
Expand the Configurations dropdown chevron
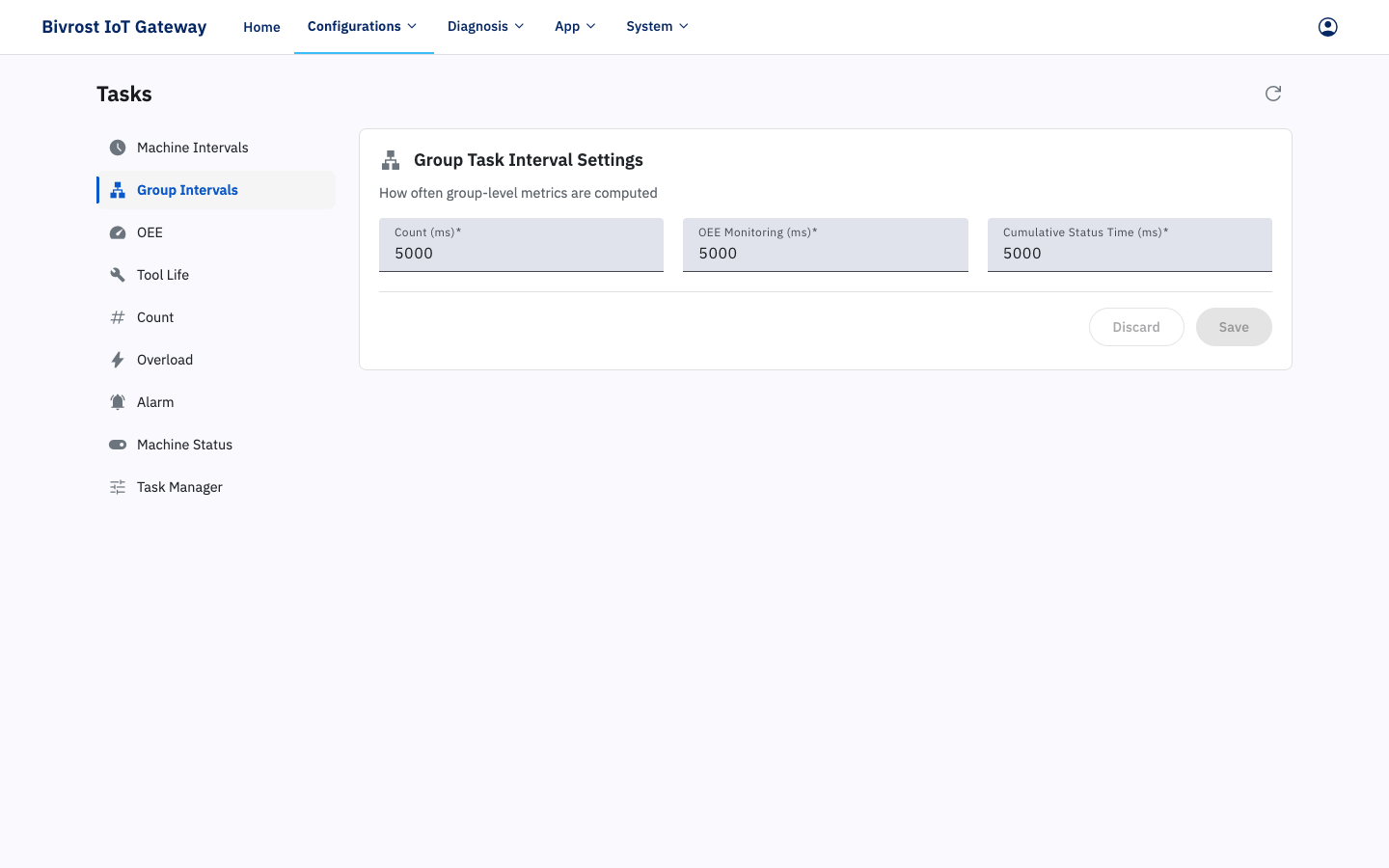pos(412,27)
